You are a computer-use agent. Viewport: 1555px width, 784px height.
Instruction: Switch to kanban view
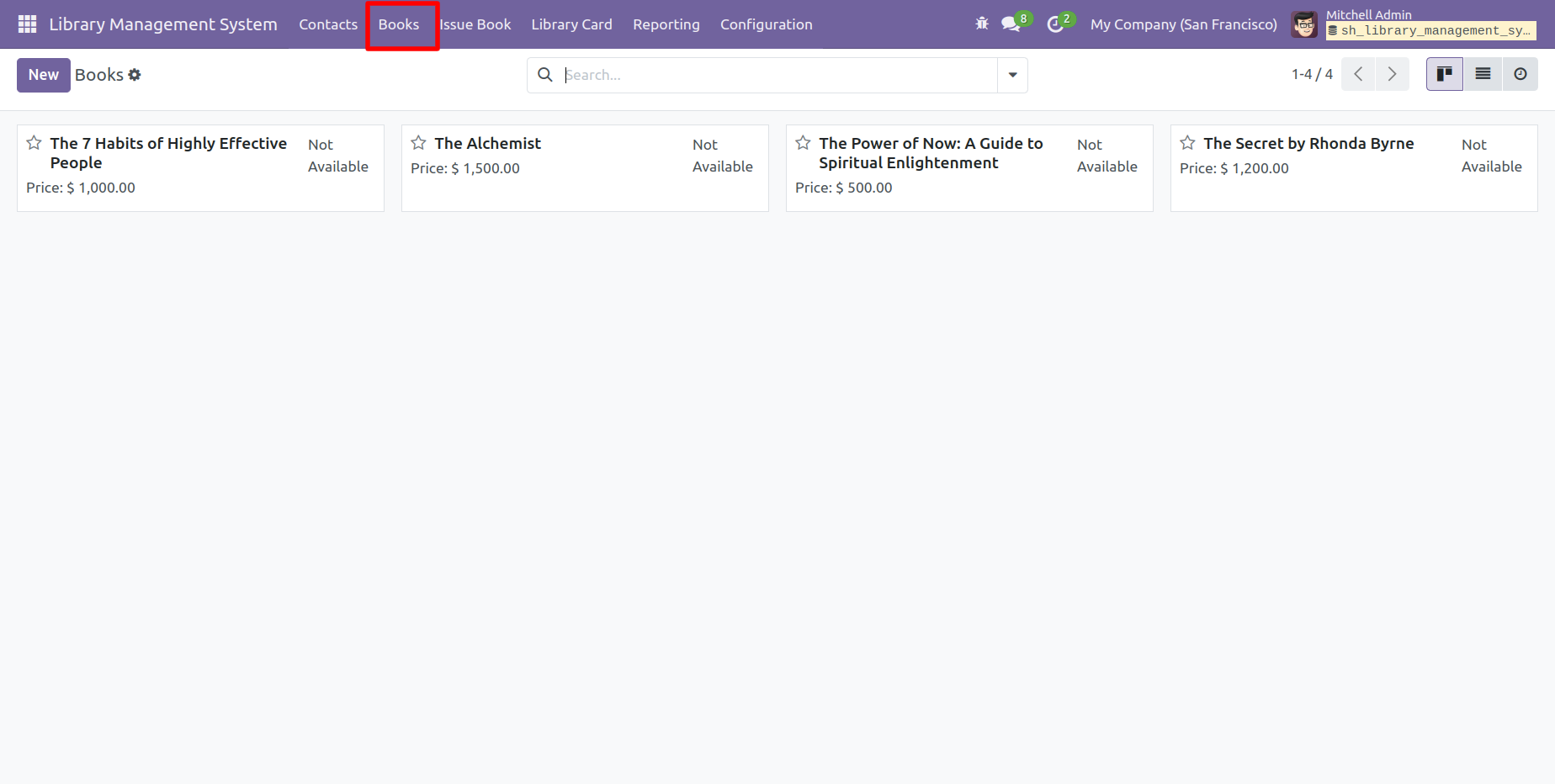pyautogui.click(x=1444, y=74)
